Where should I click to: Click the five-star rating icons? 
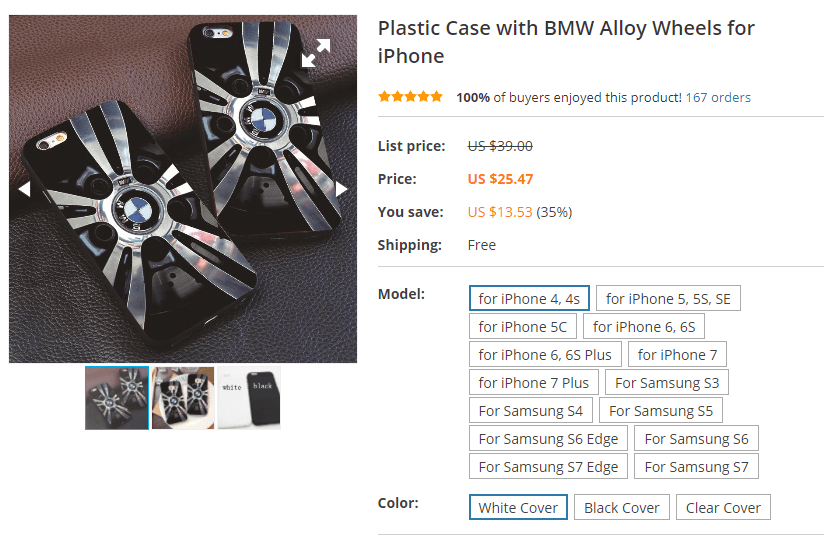410,97
